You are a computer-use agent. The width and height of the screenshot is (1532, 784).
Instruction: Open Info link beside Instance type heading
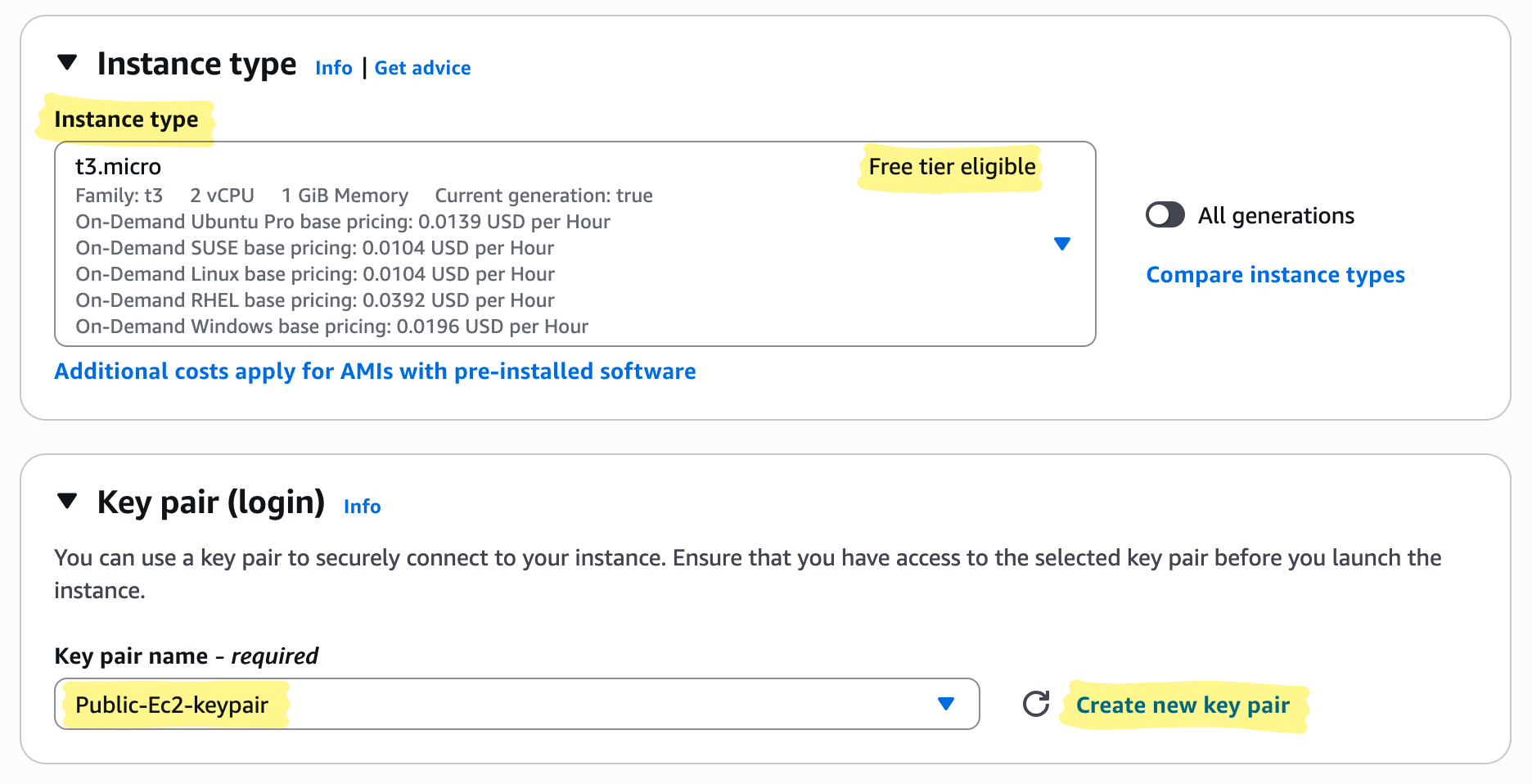[334, 68]
